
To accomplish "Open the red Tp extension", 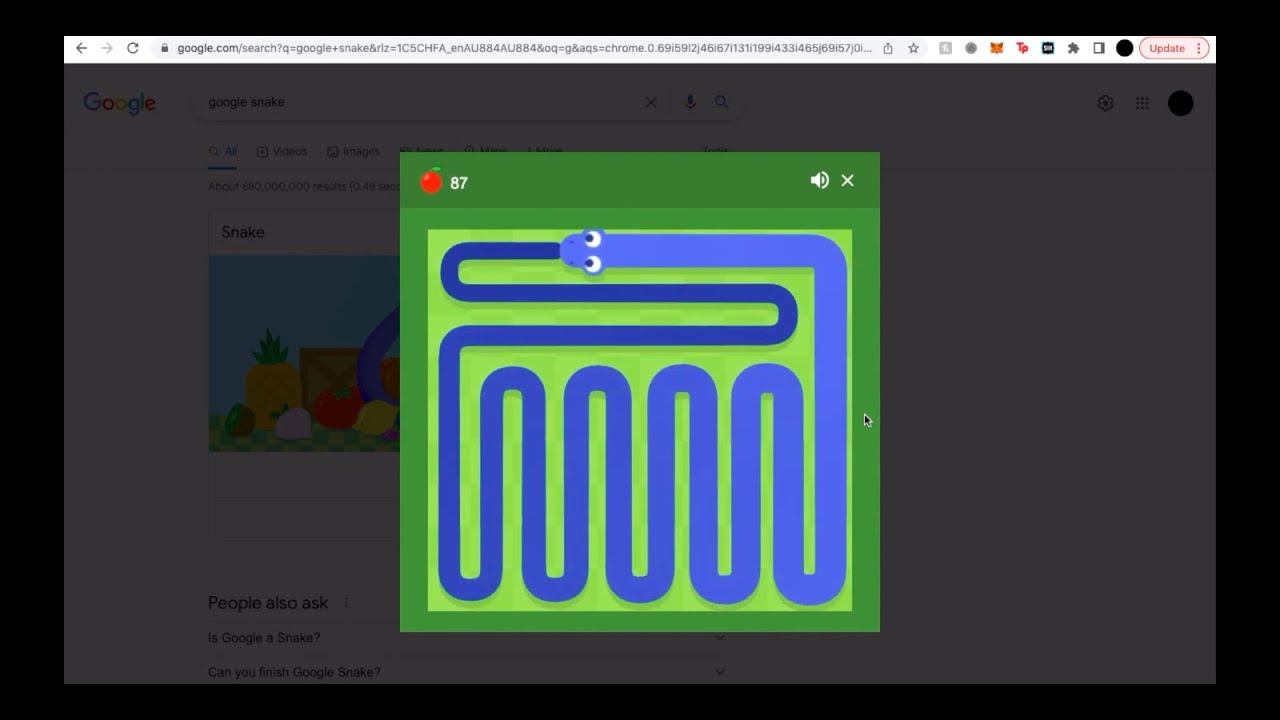I will [x=1022, y=48].
